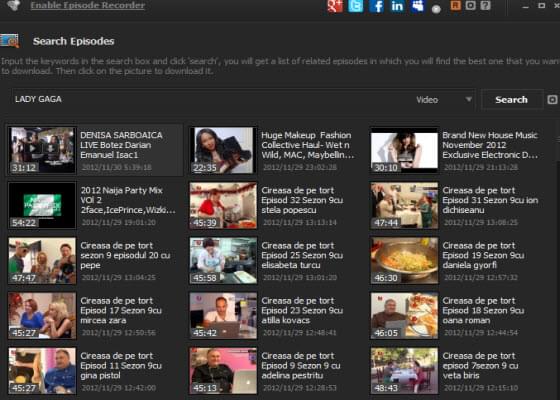Click the Brand New House Music thumbnail
The height and width of the screenshot is (400, 560).
[404, 150]
